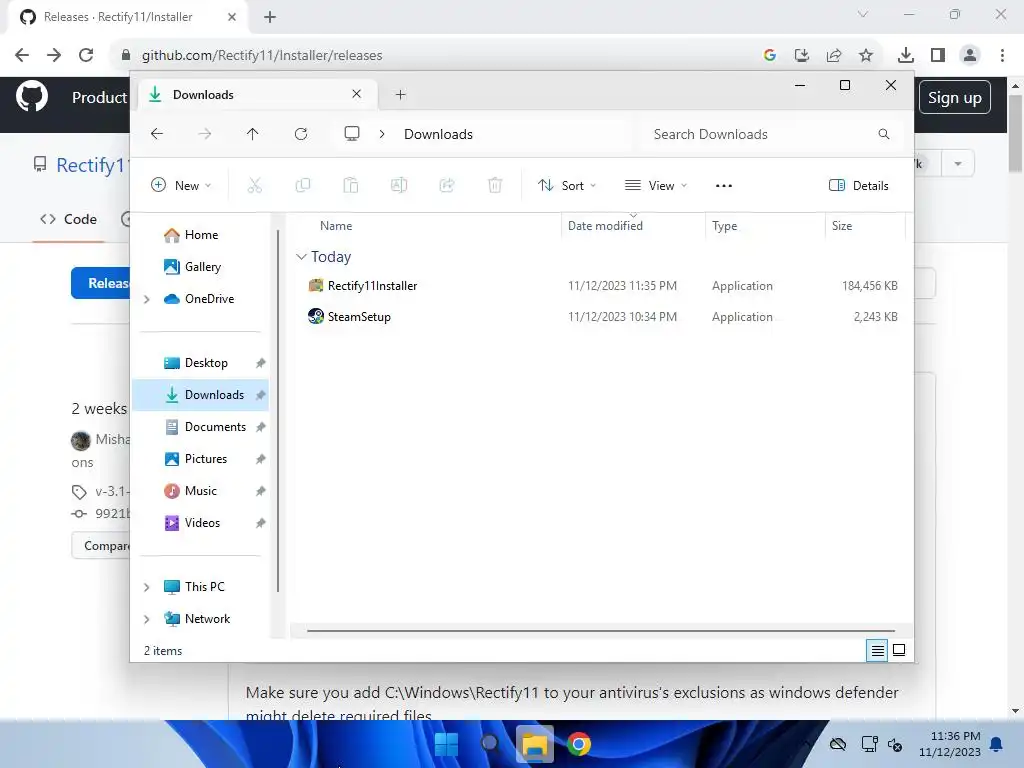Screen dimensions: 1024x768
Task: Open the Code tab on GitHub
Action: coord(69,219)
